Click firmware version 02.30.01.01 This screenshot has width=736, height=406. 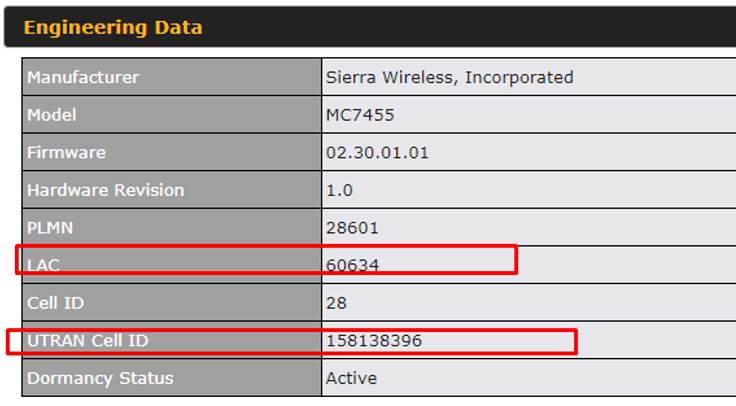(377, 153)
